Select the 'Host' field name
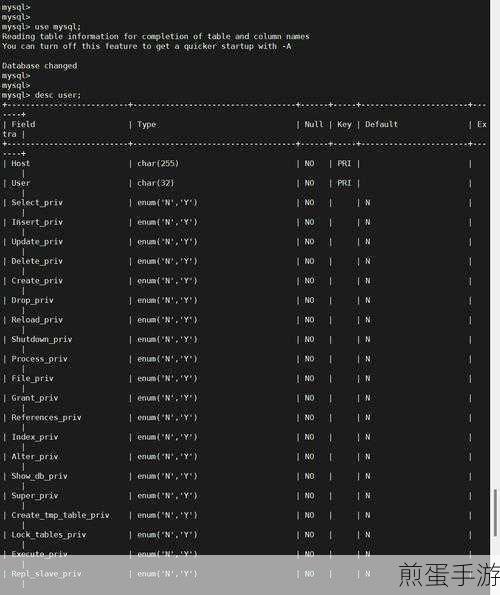 (x=20, y=164)
